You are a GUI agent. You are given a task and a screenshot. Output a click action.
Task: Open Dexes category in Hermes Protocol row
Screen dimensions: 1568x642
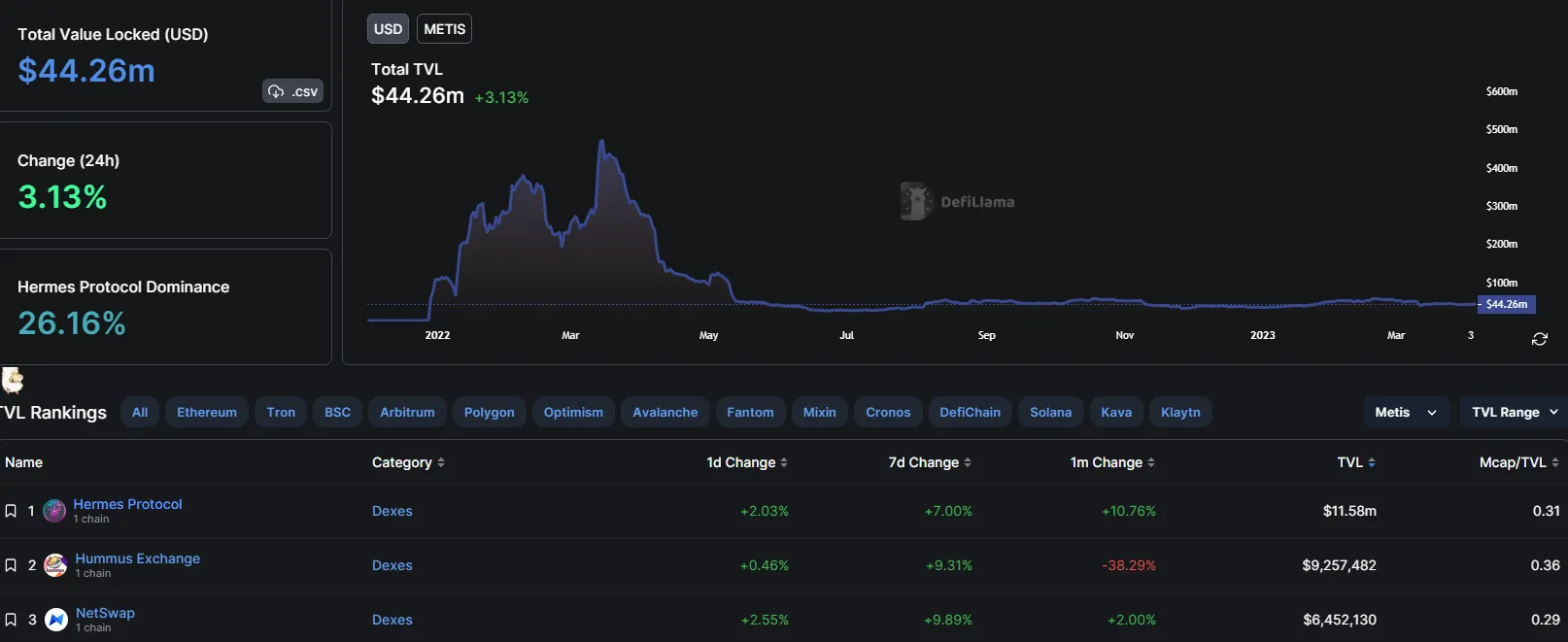click(392, 511)
